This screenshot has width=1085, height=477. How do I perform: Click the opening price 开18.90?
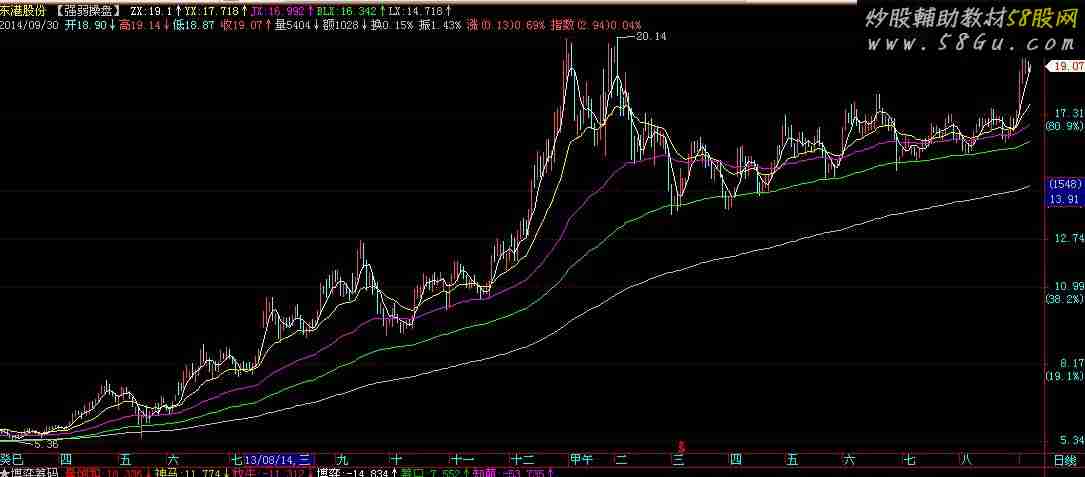tap(86, 25)
